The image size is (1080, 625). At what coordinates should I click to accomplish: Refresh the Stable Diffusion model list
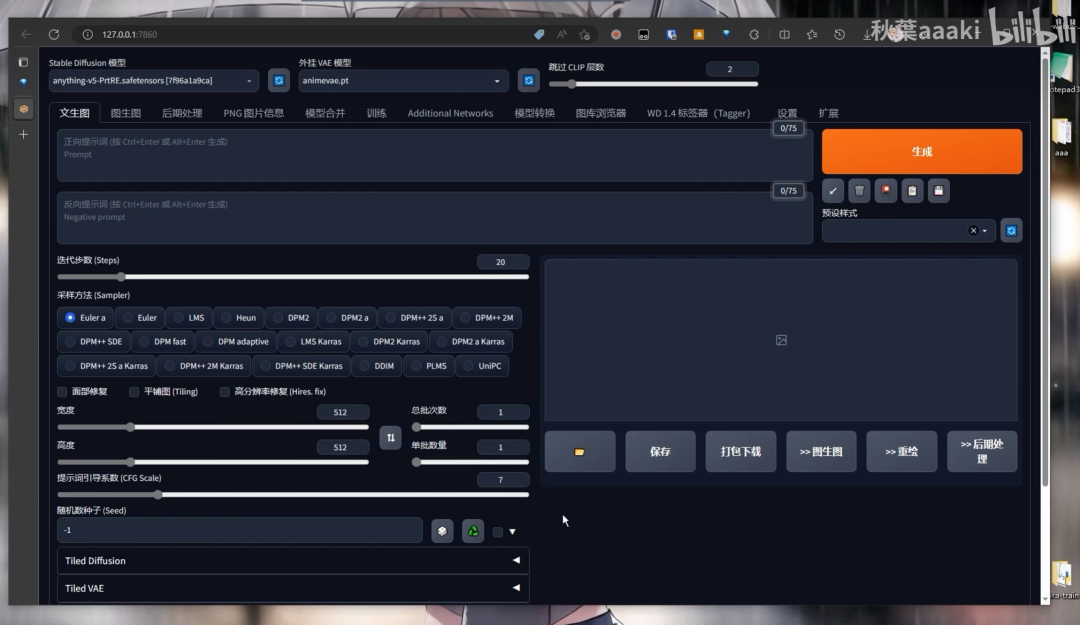(279, 81)
